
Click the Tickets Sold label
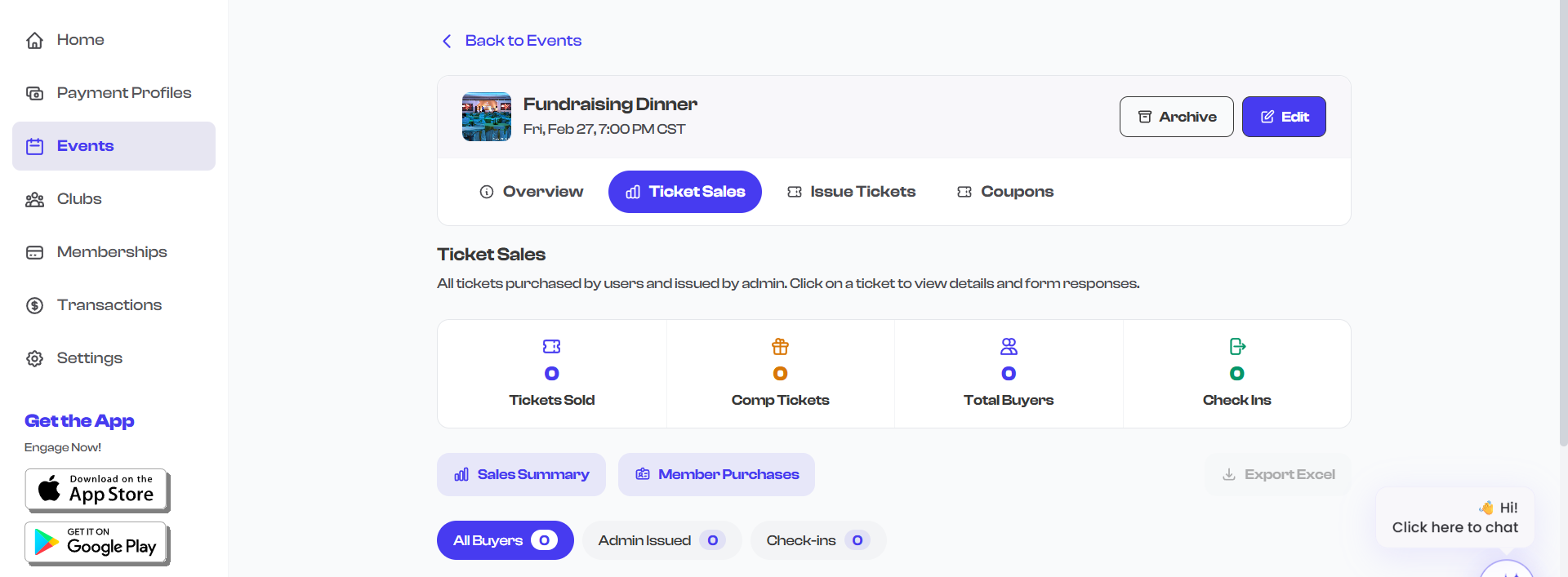point(552,400)
